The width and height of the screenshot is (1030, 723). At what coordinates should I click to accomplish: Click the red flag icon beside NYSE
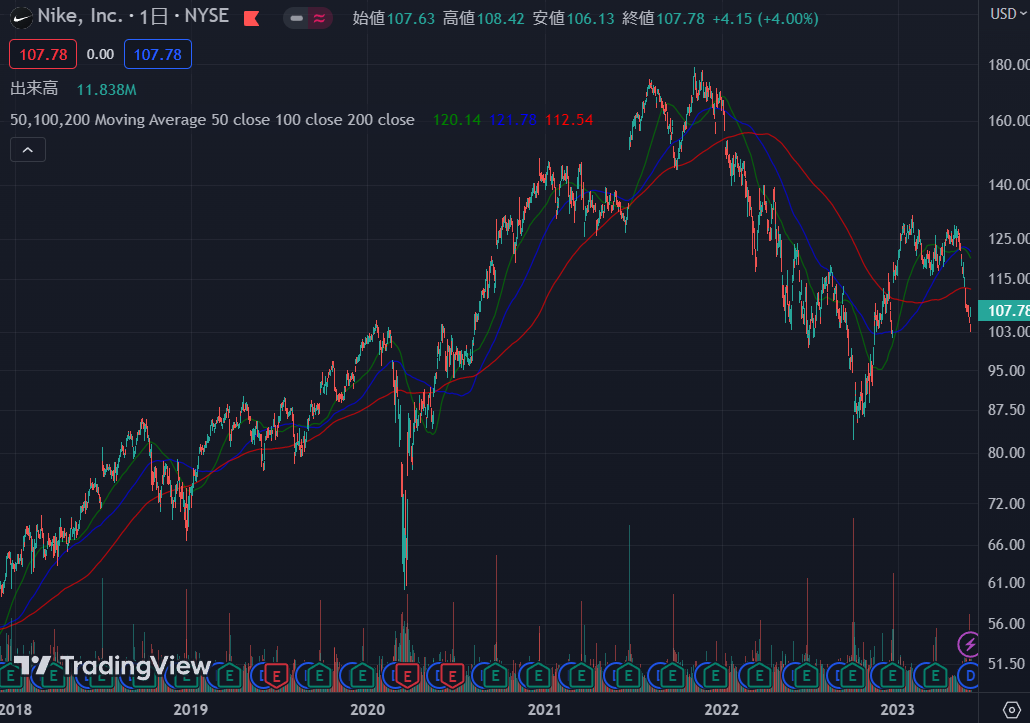pos(252,18)
